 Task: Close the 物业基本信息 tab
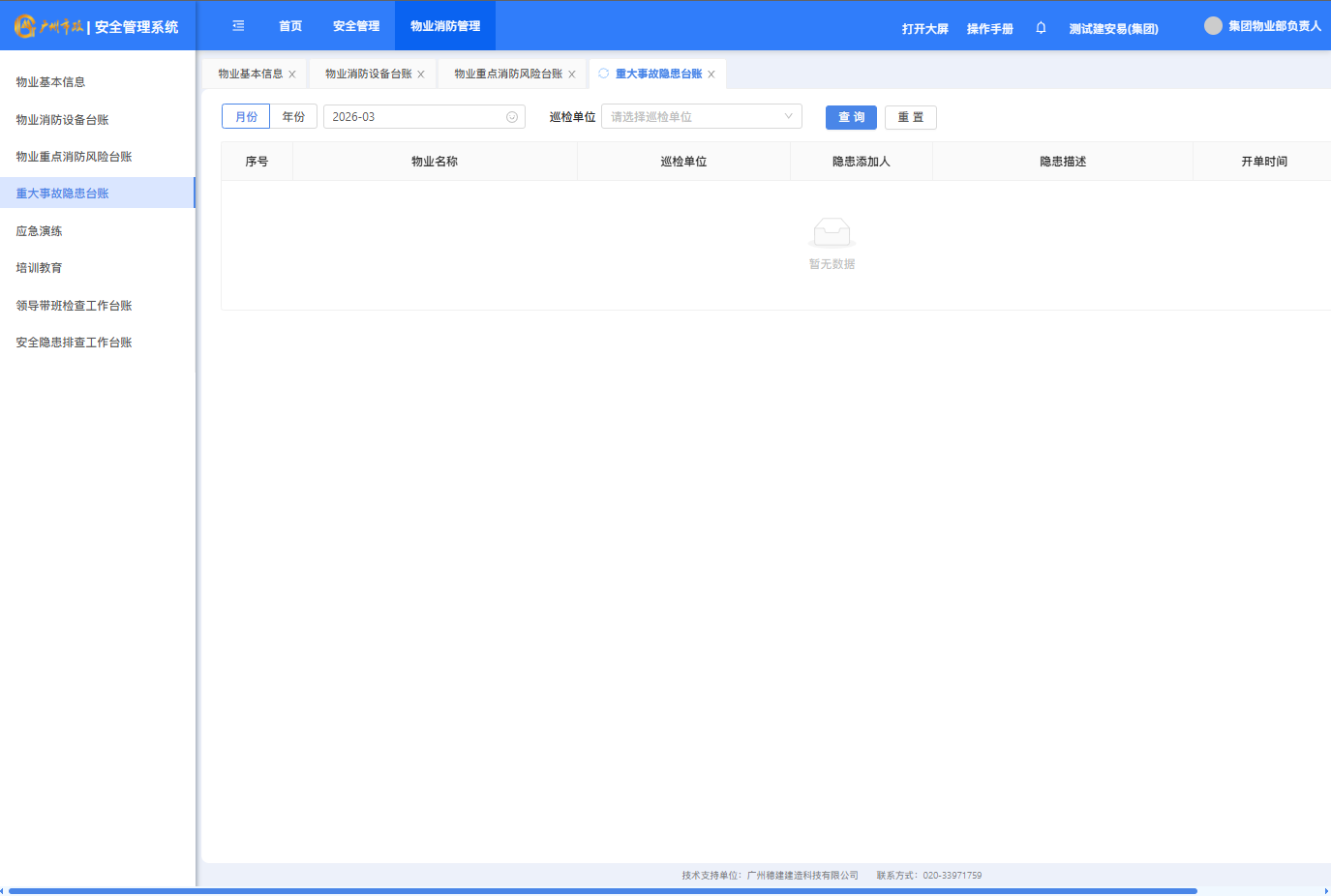point(292,75)
